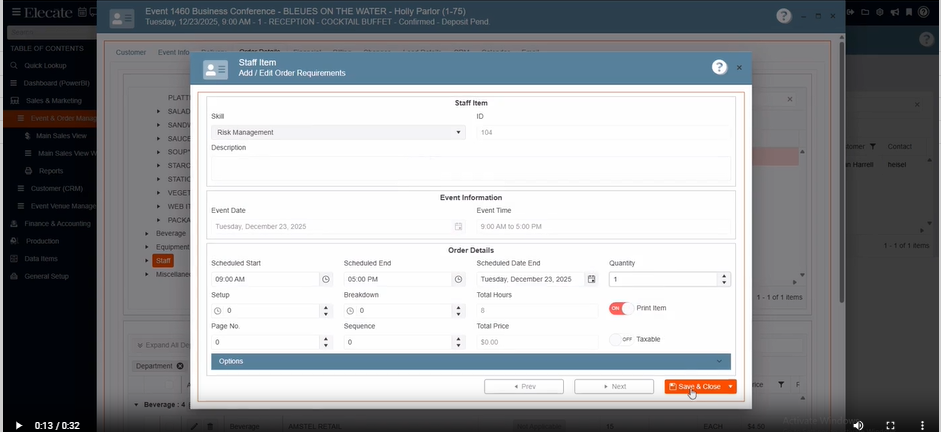Toggle the Print Item switch off
The image size is (941, 432).
tap(621, 308)
